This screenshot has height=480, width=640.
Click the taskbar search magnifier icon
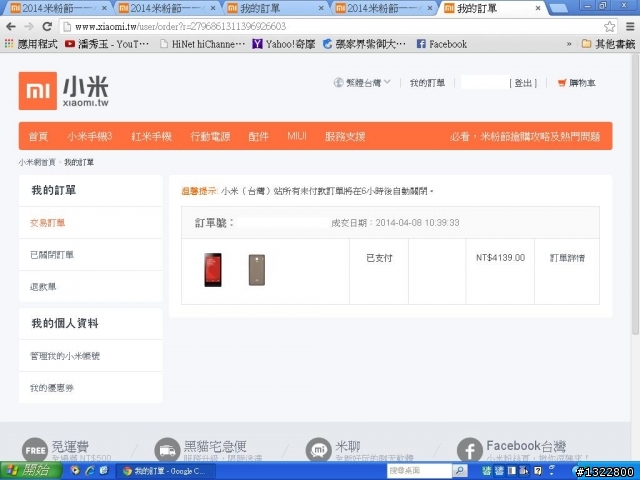click(460, 471)
